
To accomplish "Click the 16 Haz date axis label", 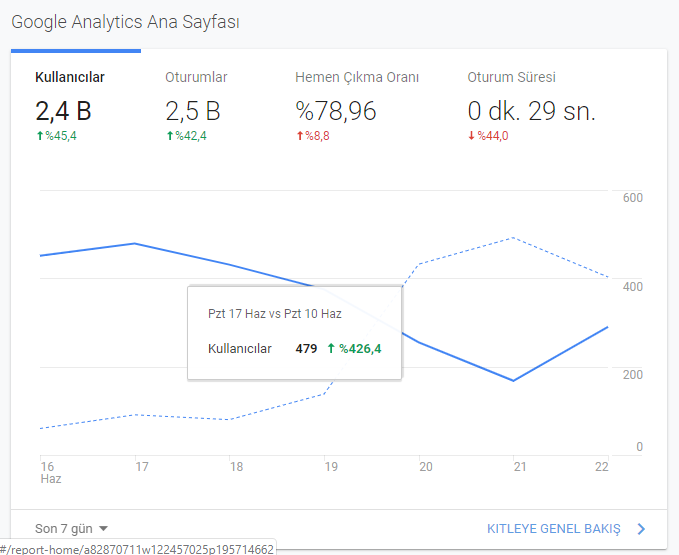I will (50, 472).
